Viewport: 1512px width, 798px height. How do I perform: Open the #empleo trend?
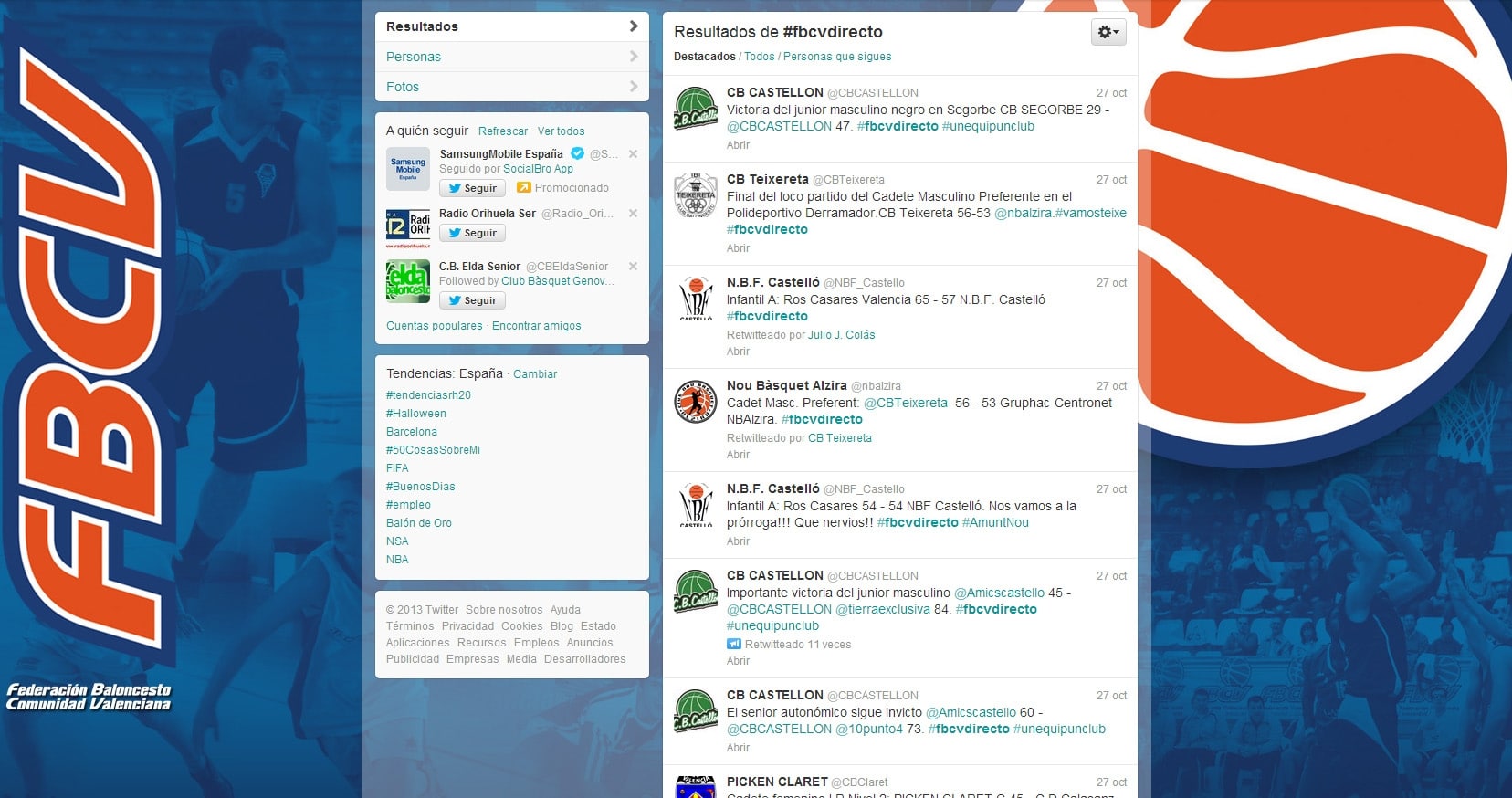408,505
